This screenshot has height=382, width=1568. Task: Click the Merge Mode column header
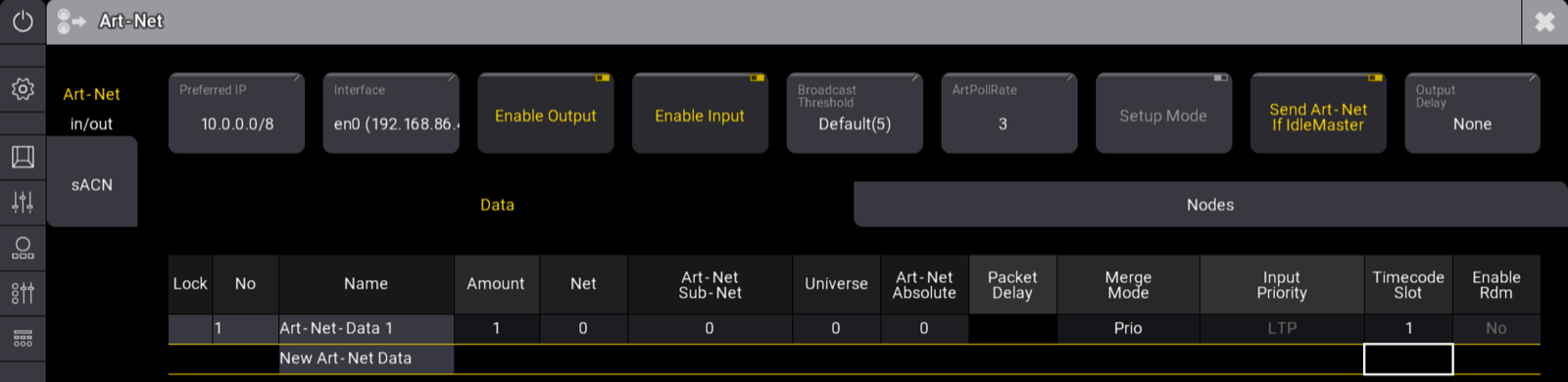click(x=1128, y=284)
